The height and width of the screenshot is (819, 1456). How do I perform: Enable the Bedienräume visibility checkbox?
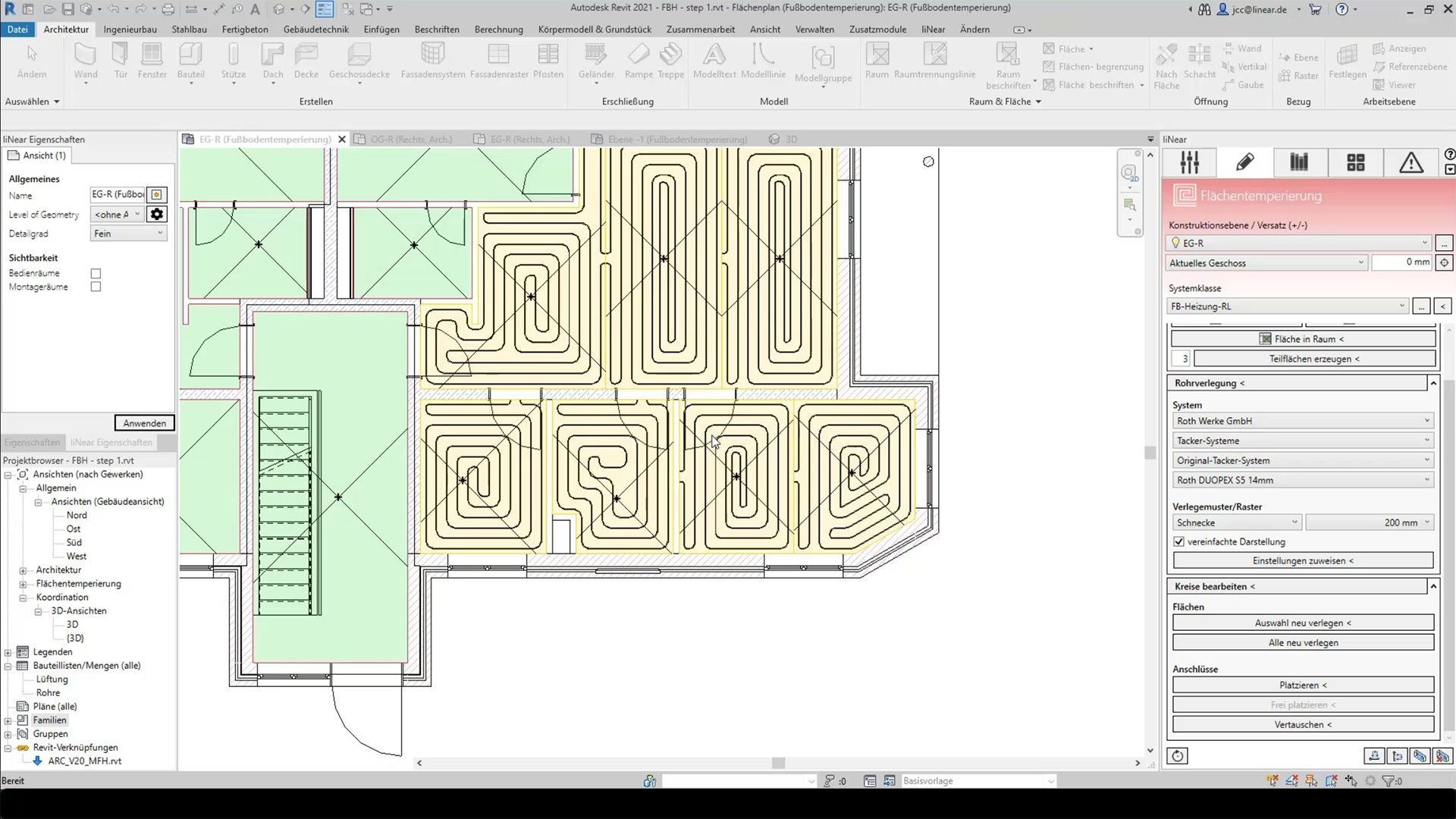tap(96, 274)
